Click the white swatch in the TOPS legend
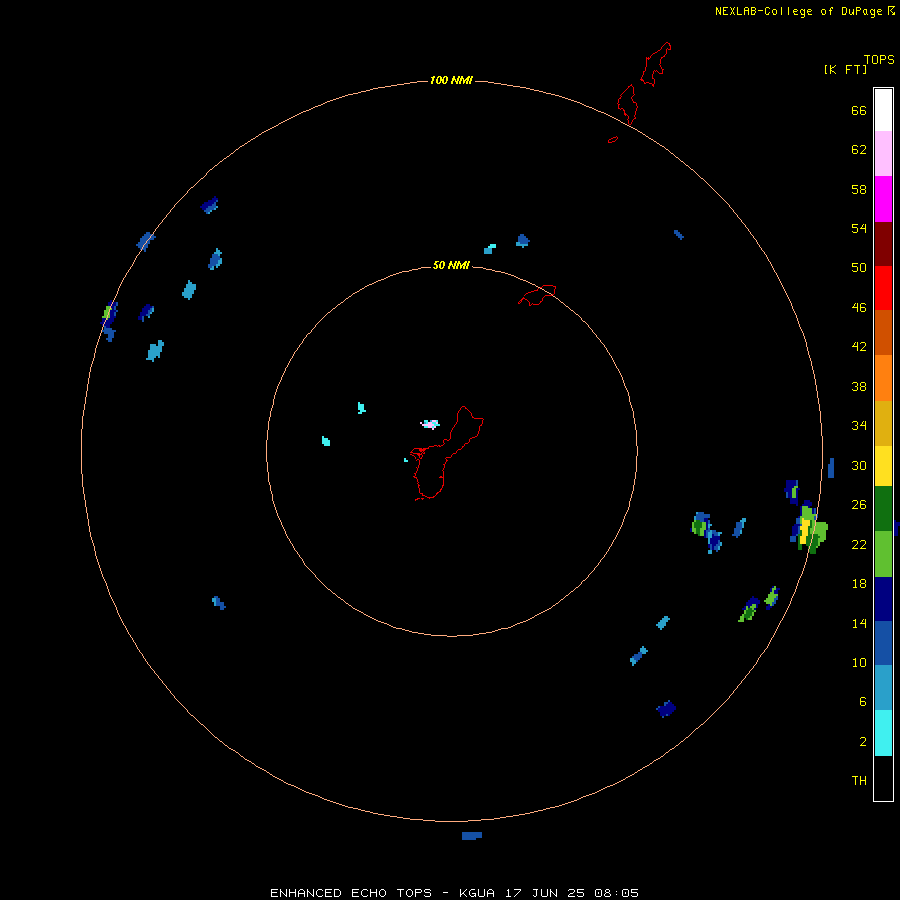This screenshot has height=900, width=900. tap(883, 110)
